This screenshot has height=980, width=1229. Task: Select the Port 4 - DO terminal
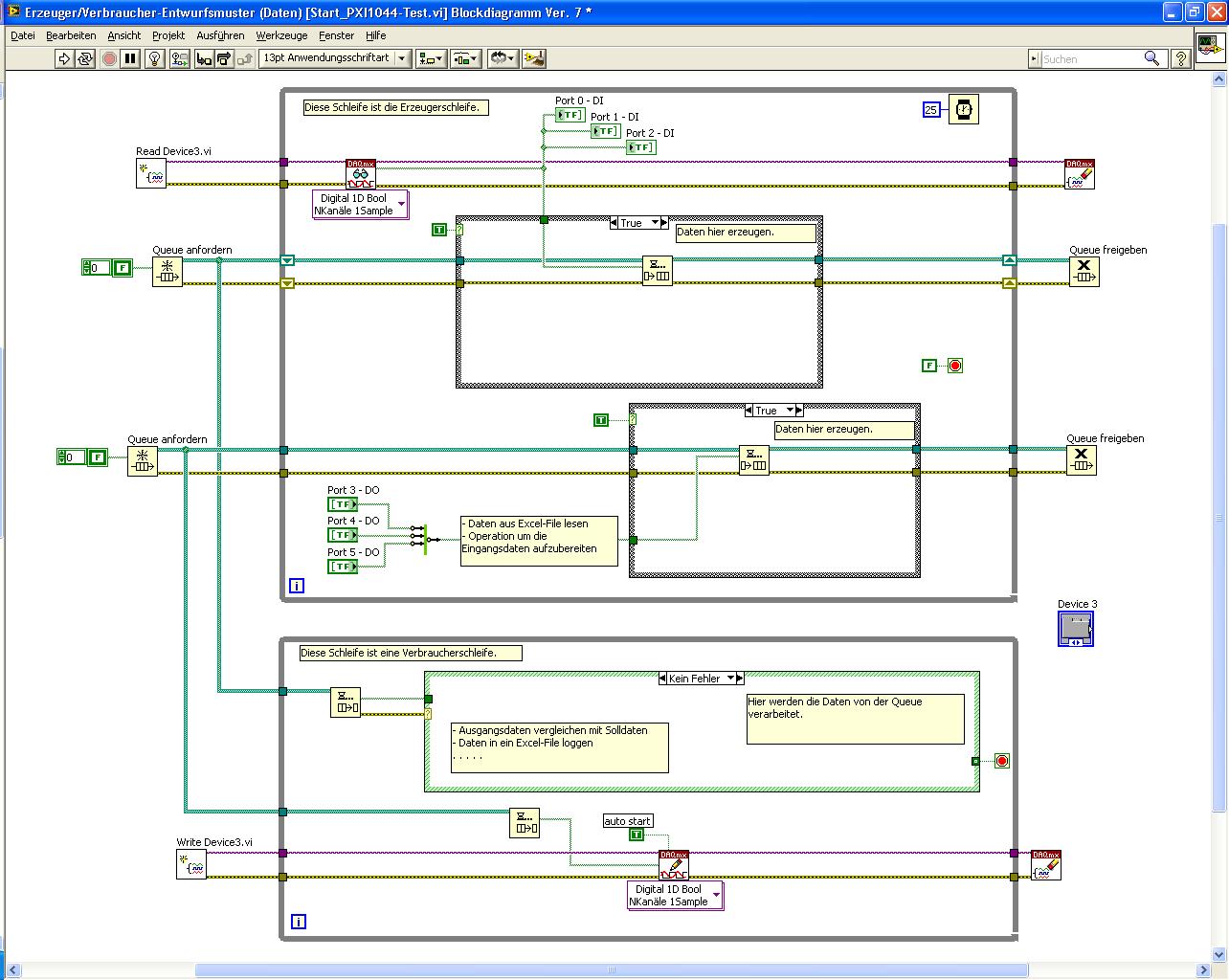coord(343,535)
